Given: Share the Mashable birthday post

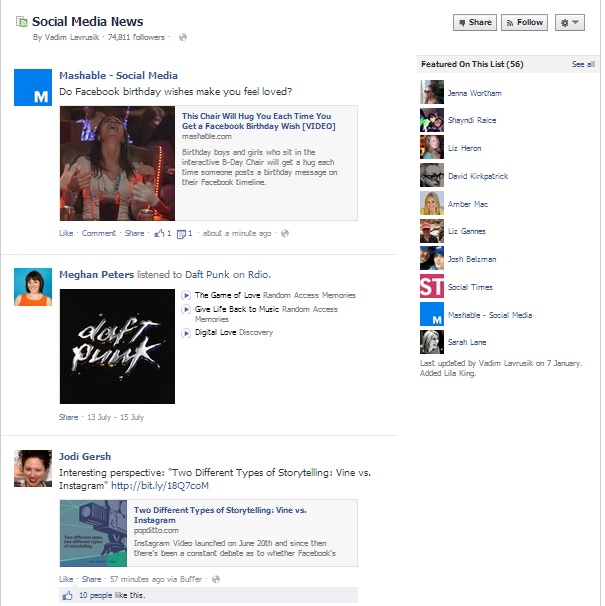Looking at the screenshot, I should point(134,233).
